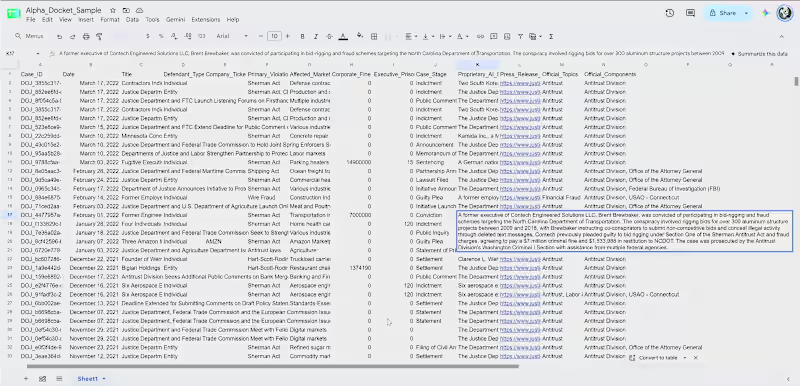Image resolution: width=800 pixels, height=386 pixels.
Task: Open the fill color picker
Action: click(x=360, y=37)
